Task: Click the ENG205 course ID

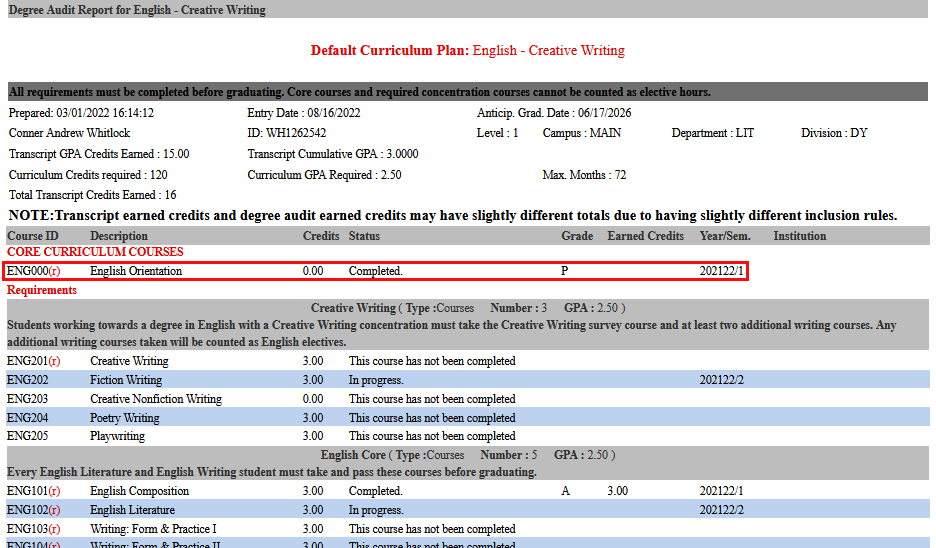Action: pyautogui.click(x=27, y=436)
